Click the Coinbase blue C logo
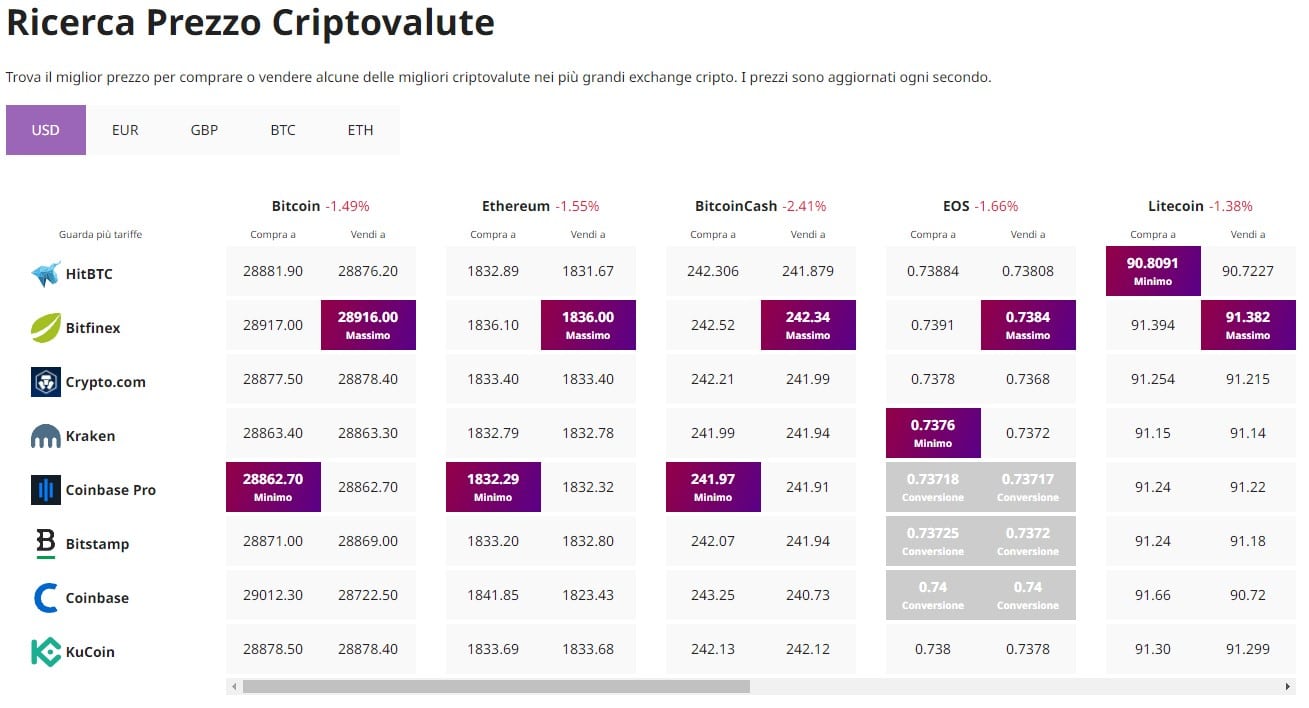The height and width of the screenshot is (708, 1309). point(46,598)
